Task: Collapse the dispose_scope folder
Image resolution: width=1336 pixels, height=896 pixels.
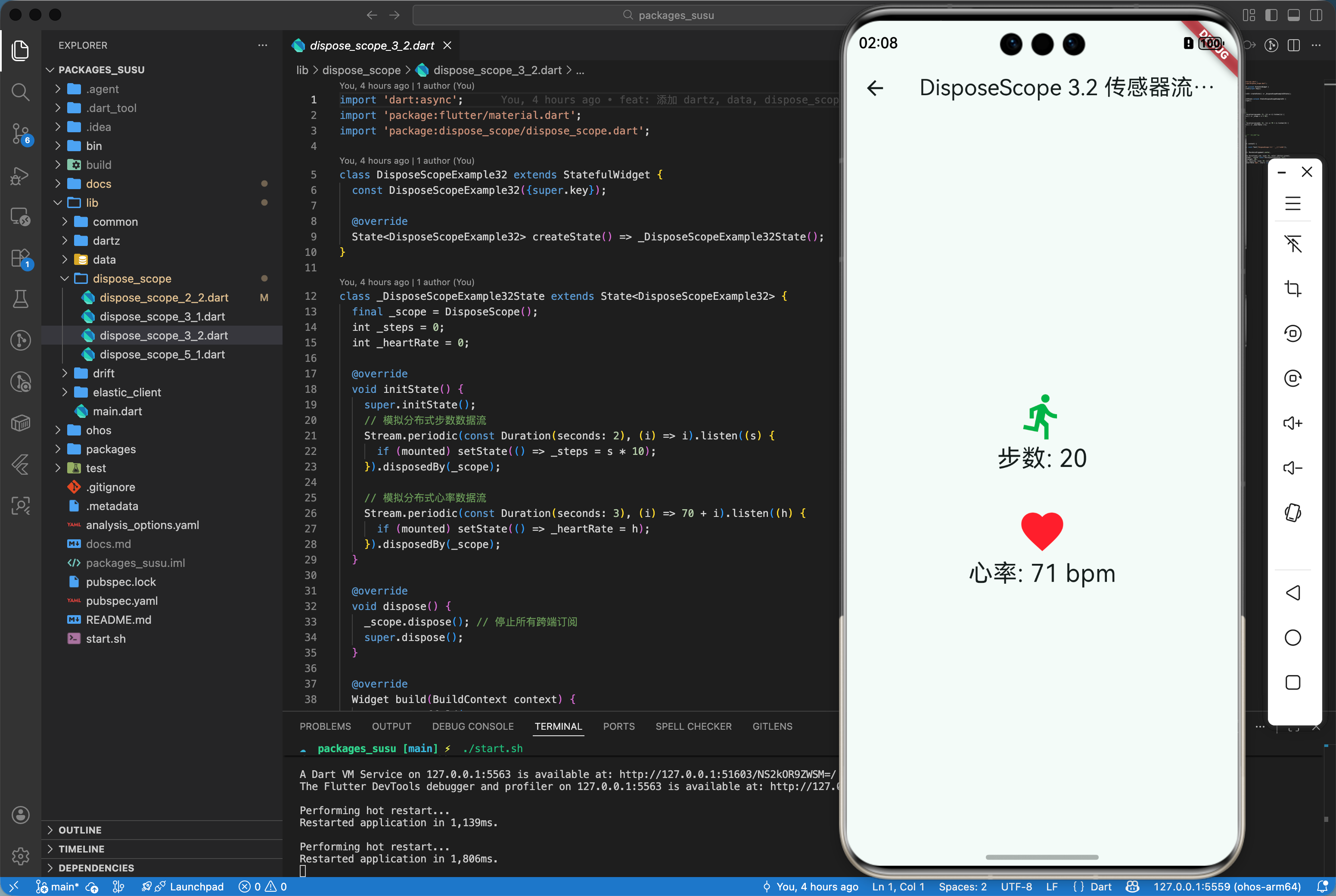Action: pos(131,278)
